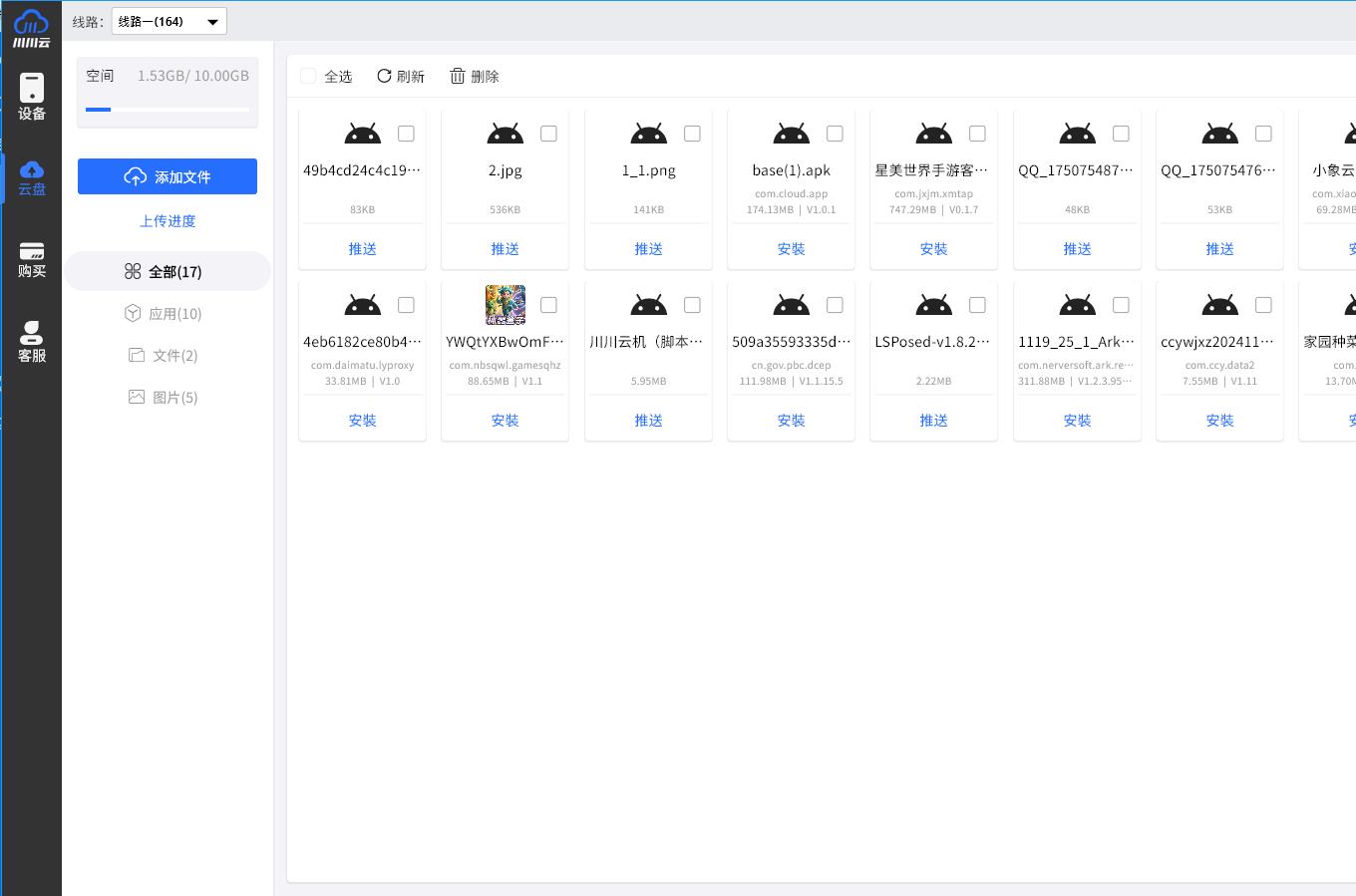Open the 上传进度 upload progress link

[x=168, y=221]
